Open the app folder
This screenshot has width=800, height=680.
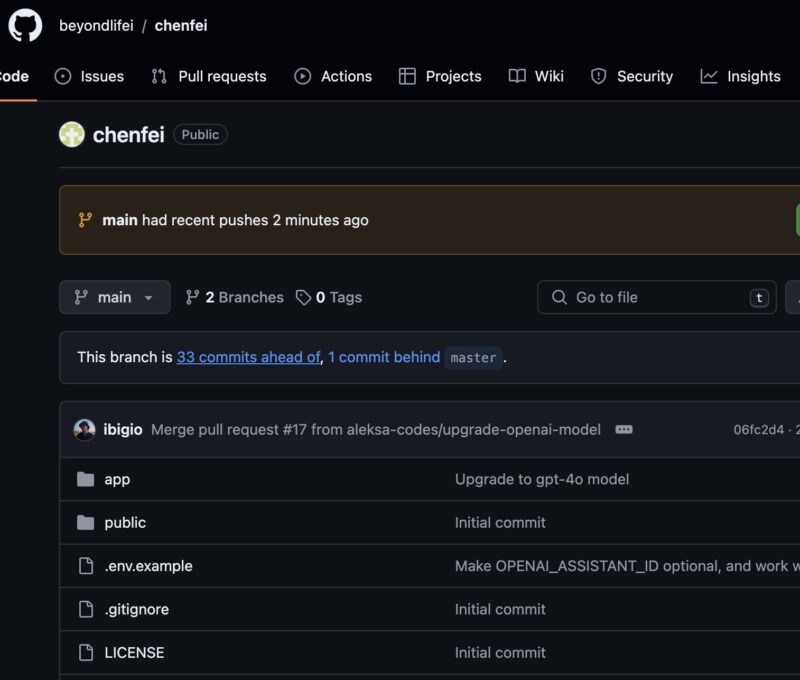117,480
